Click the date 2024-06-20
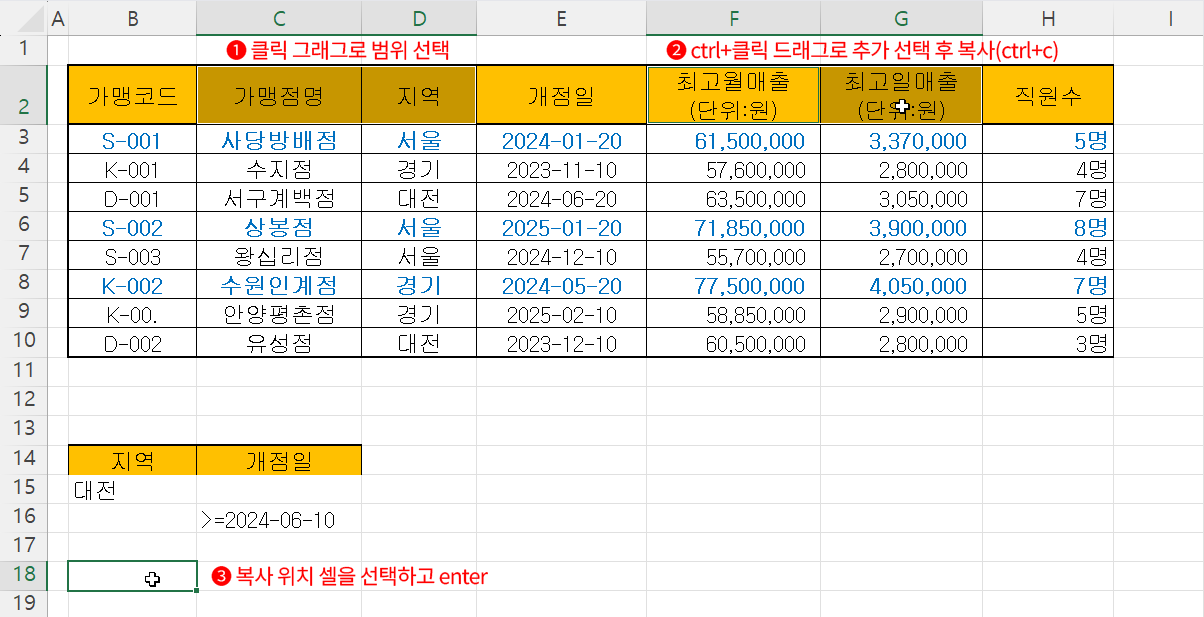The width and height of the screenshot is (1204, 617). [x=562, y=198]
